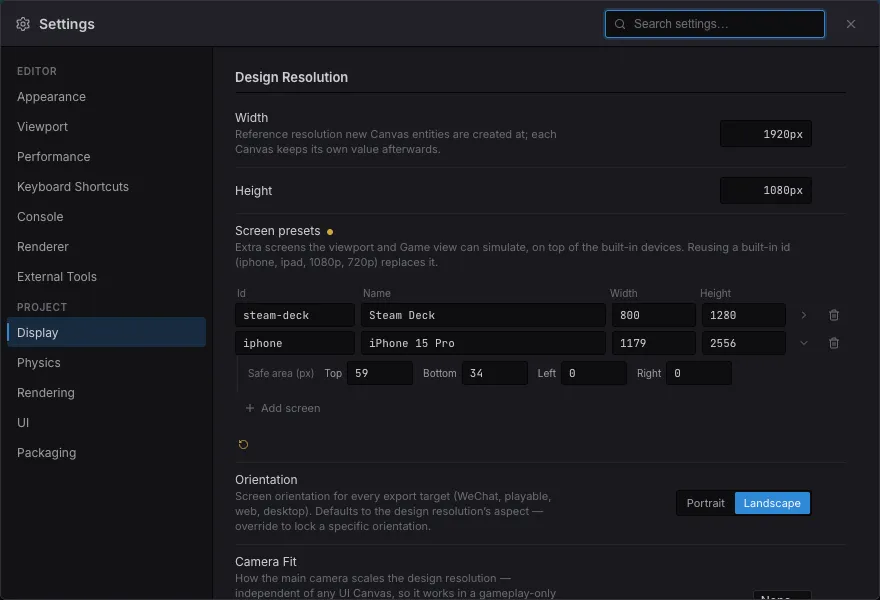Screen dimensions: 880x600
Task: Click the Orientation setting label
Action: point(266,480)
